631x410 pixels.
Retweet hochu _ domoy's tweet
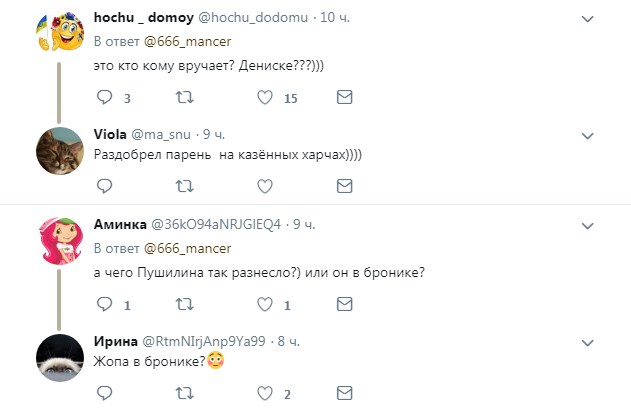(185, 98)
